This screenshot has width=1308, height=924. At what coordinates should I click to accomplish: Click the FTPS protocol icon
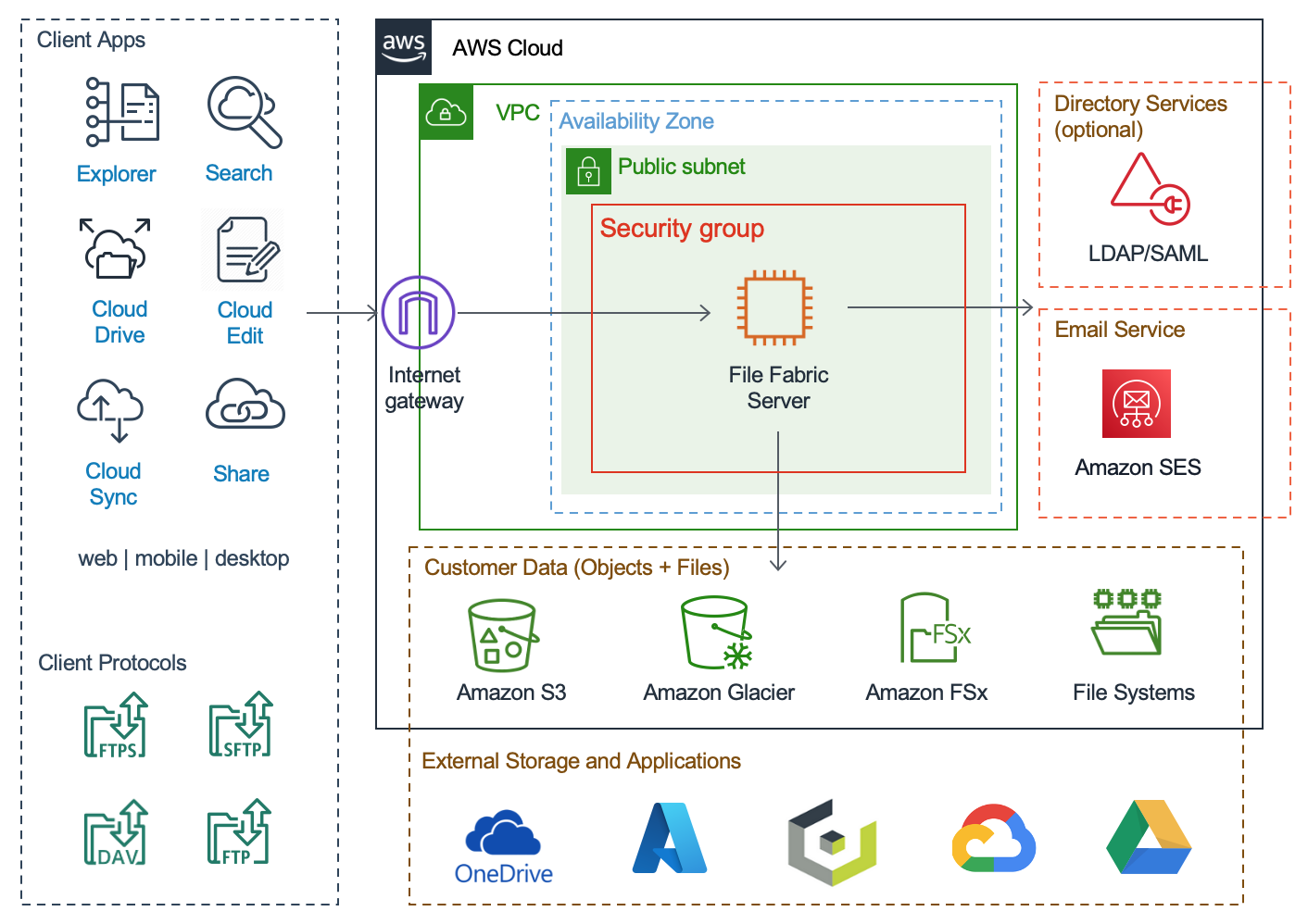[x=116, y=726]
